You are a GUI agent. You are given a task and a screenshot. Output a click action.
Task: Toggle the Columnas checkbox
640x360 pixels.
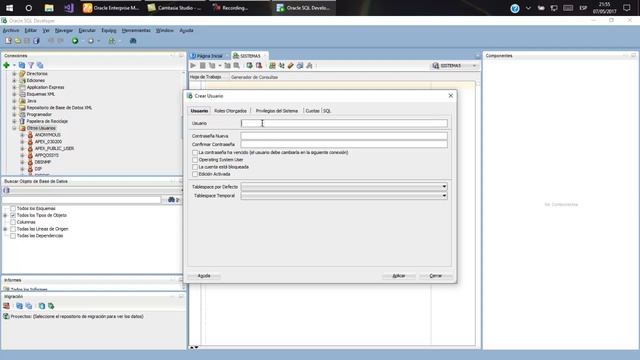13,222
